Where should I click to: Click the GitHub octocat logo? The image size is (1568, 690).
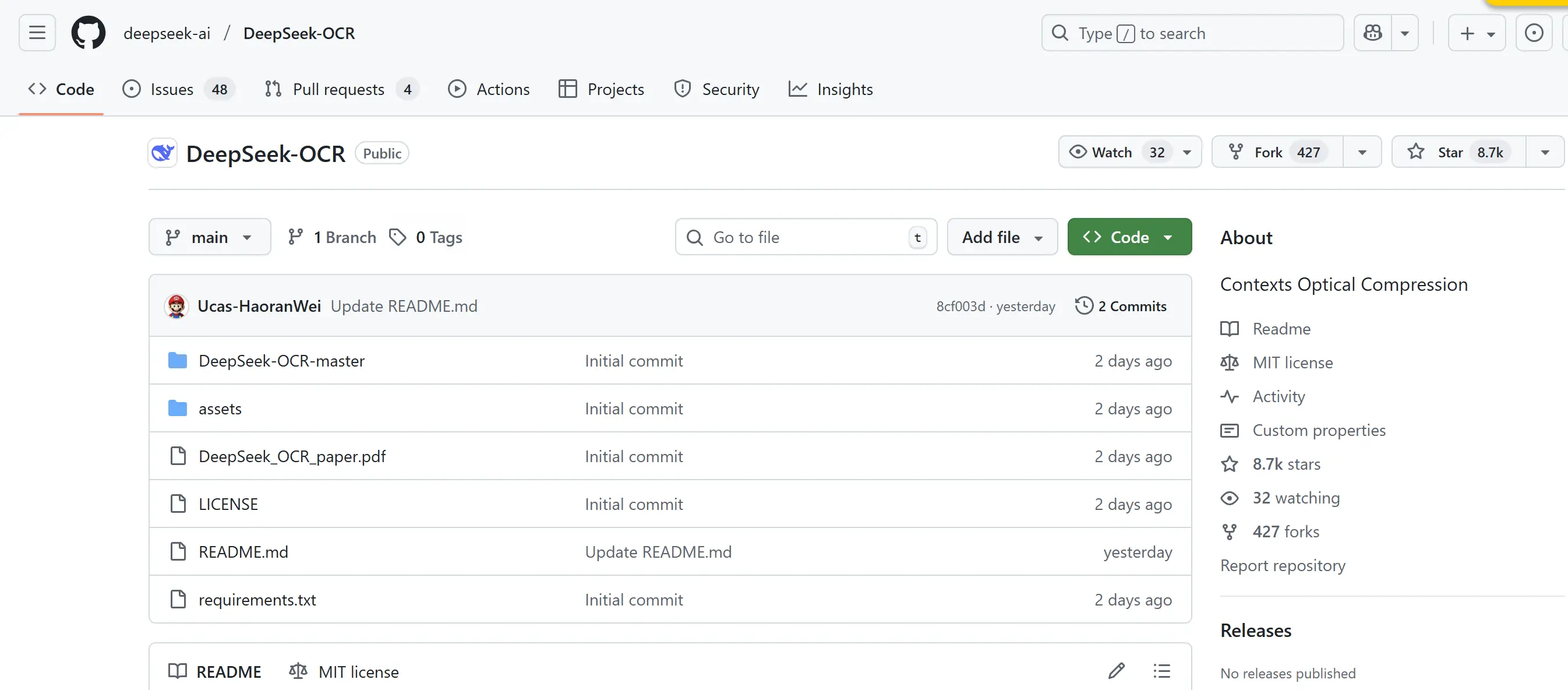[x=89, y=33]
